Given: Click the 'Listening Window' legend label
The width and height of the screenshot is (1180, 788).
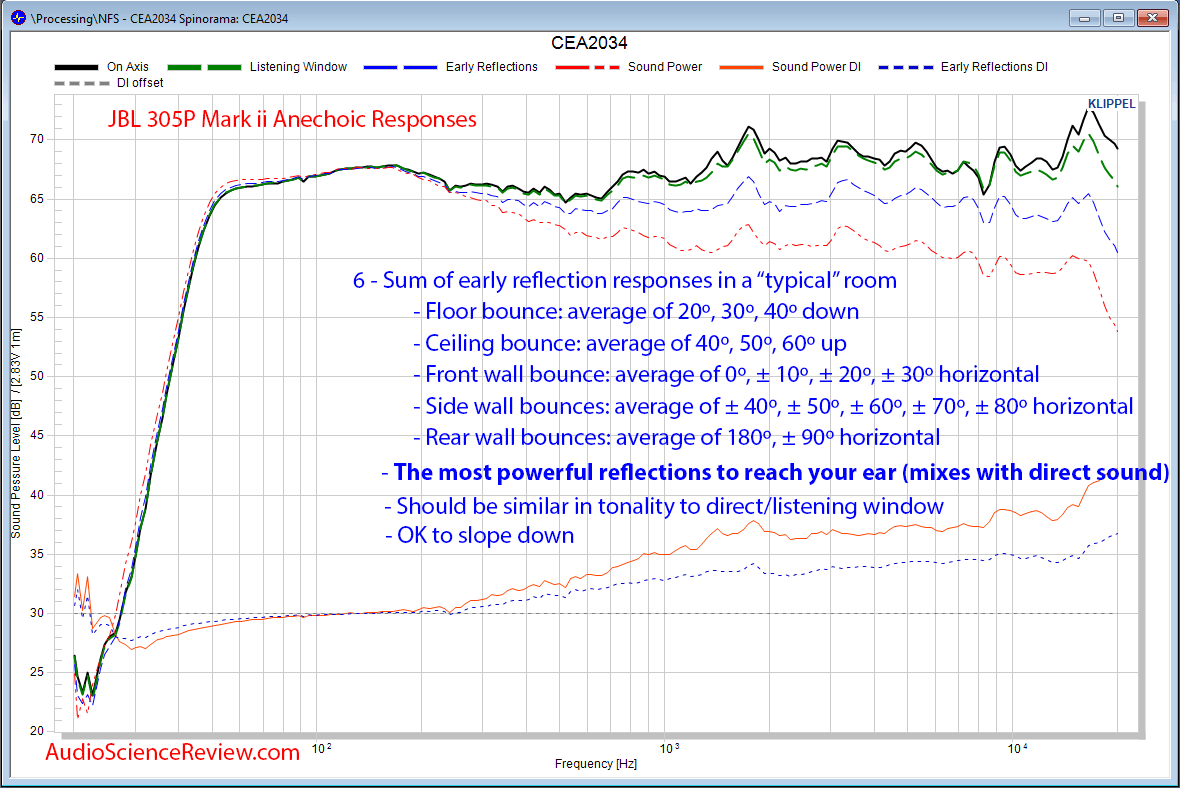Looking at the screenshot, I should [x=298, y=67].
